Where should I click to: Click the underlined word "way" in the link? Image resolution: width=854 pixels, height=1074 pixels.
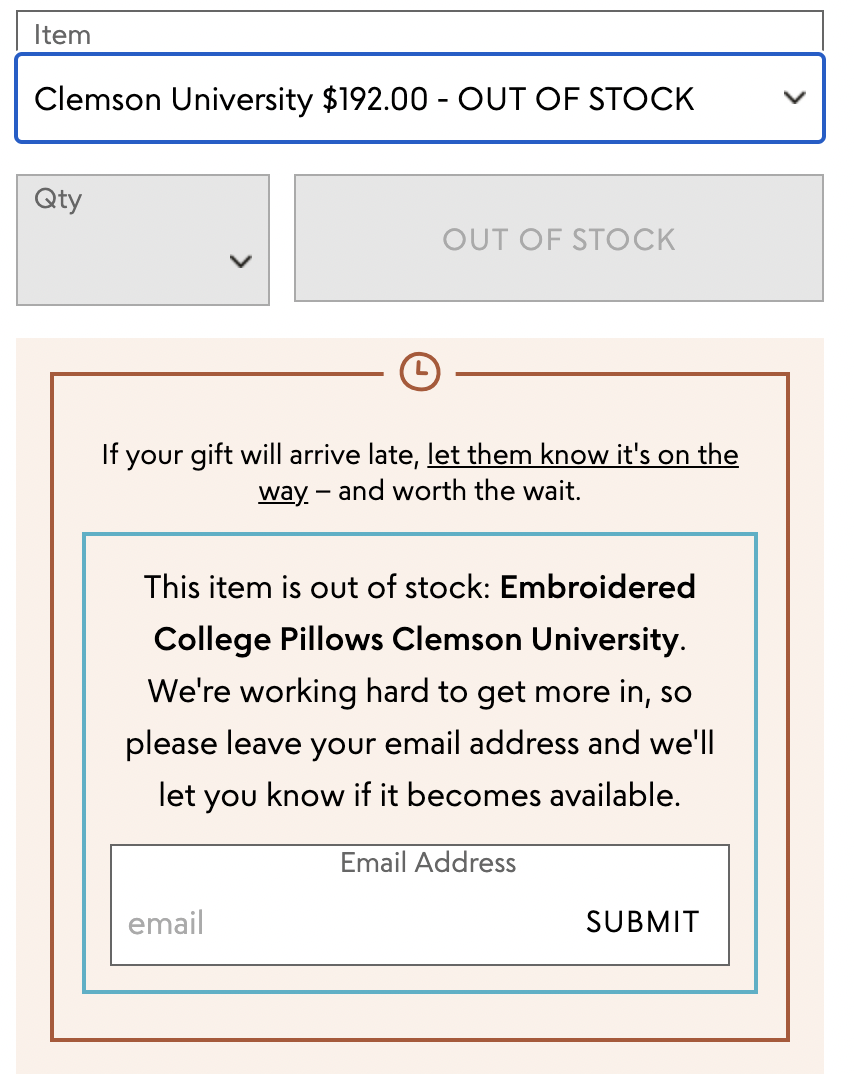click(283, 492)
